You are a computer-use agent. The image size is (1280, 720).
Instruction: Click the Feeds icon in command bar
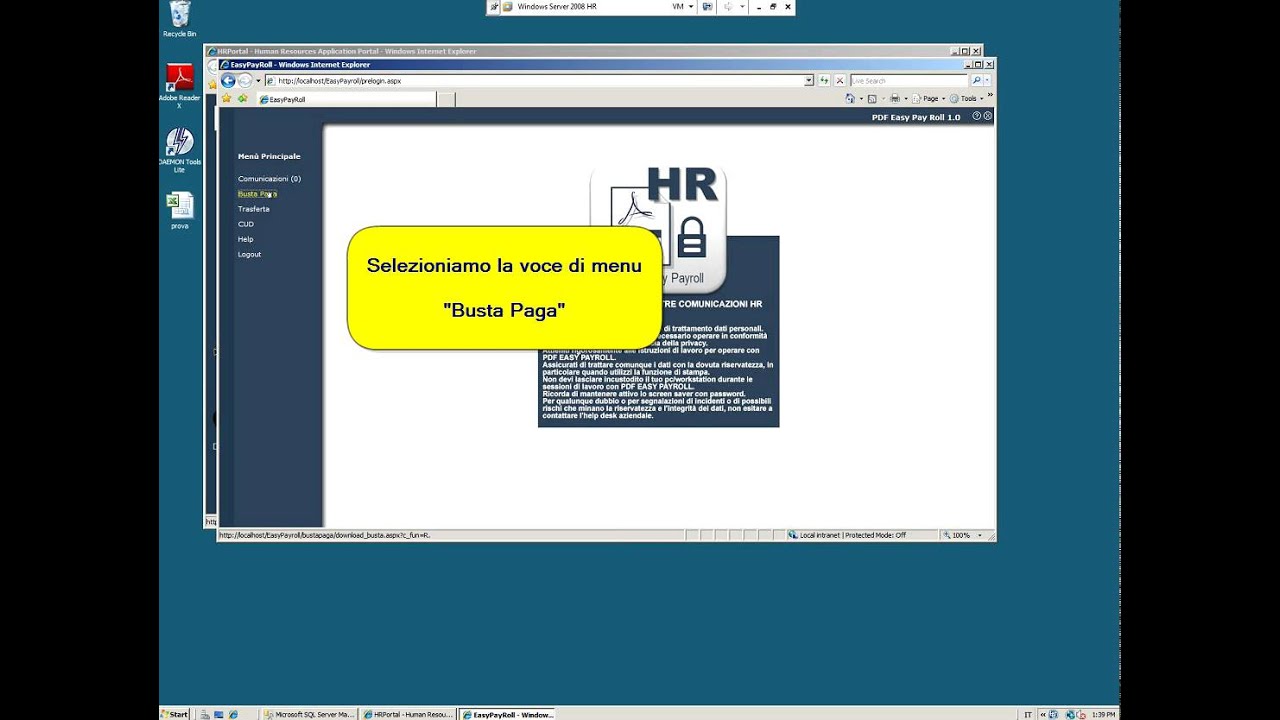point(872,99)
